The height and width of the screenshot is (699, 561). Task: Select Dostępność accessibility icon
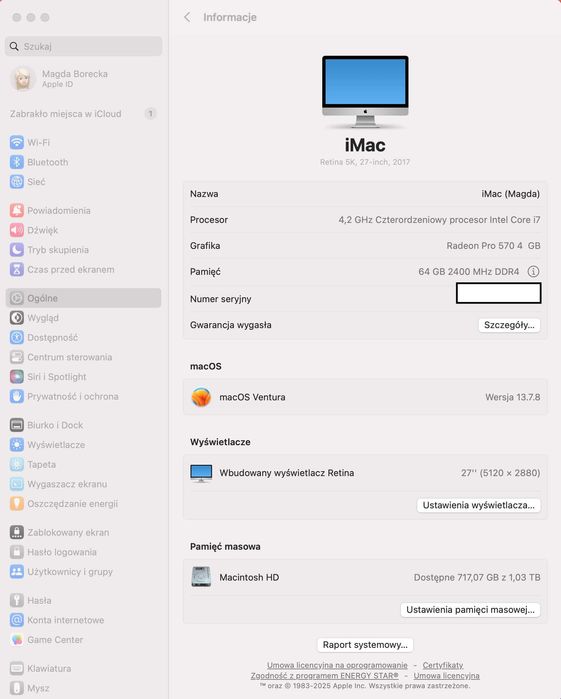click(x=16, y=337)
